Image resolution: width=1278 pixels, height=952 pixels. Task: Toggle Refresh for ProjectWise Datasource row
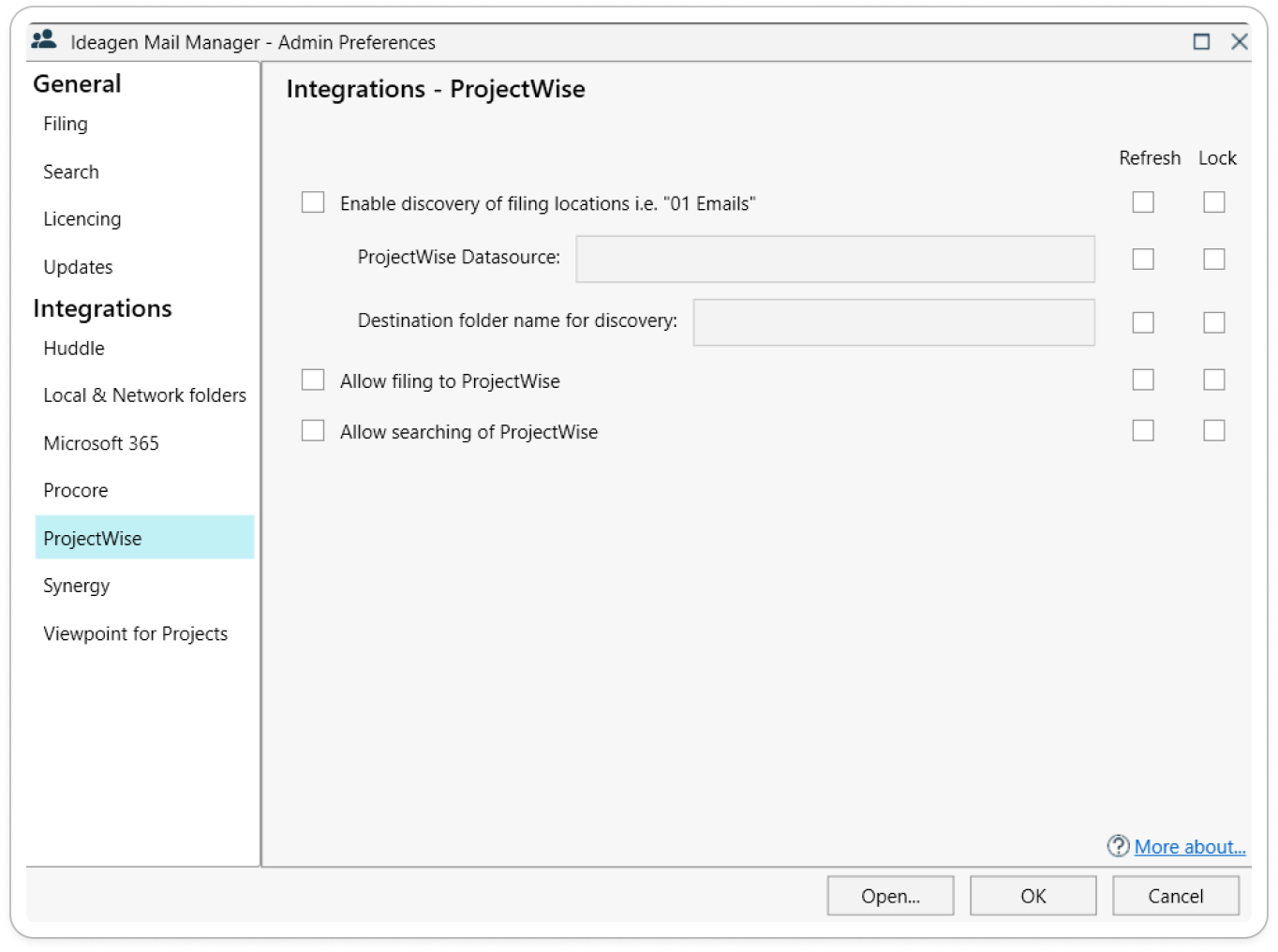click(x=1143, y=259)
